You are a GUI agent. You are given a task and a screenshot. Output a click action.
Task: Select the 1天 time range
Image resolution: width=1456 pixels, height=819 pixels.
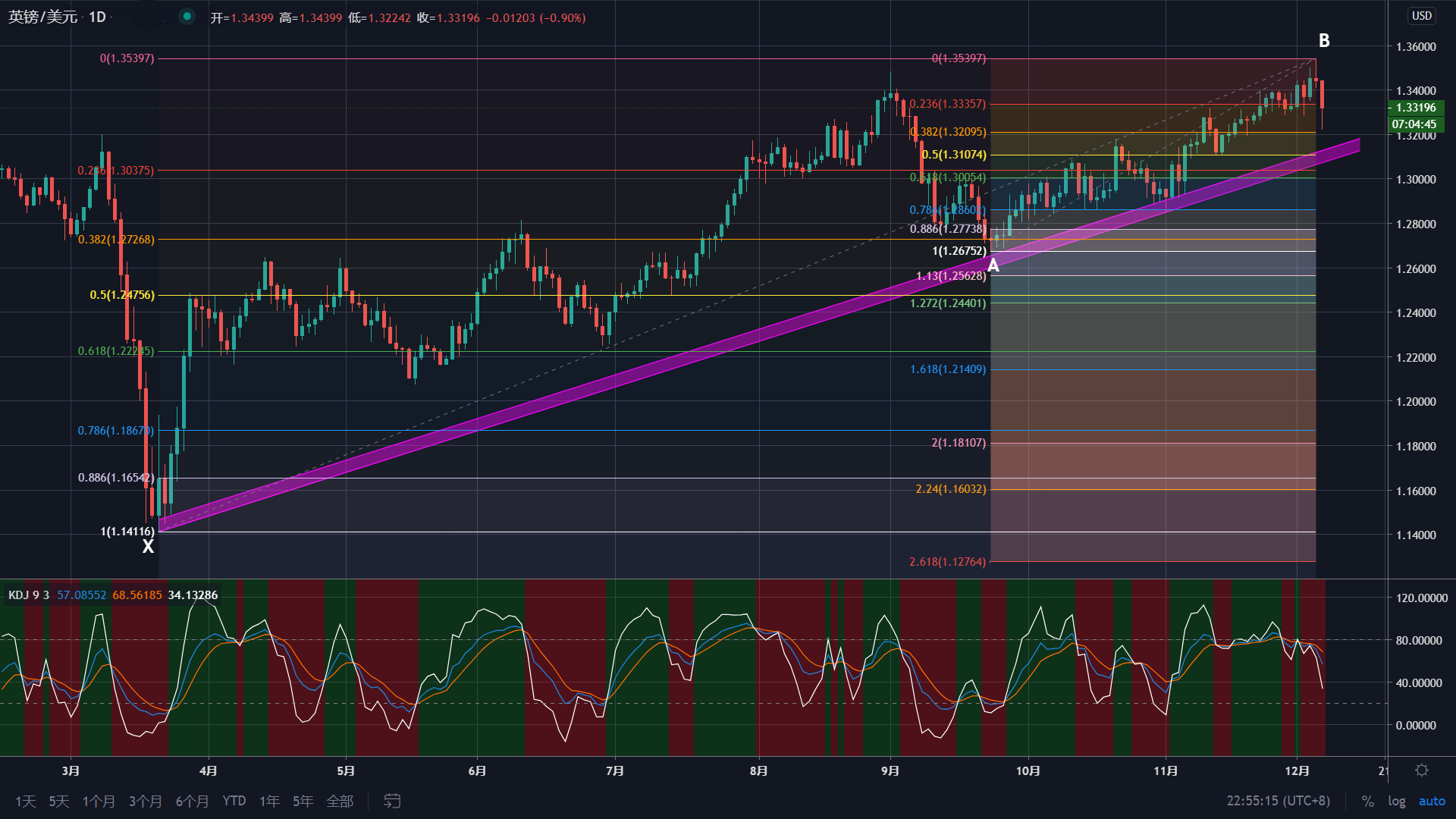[26, 801]
